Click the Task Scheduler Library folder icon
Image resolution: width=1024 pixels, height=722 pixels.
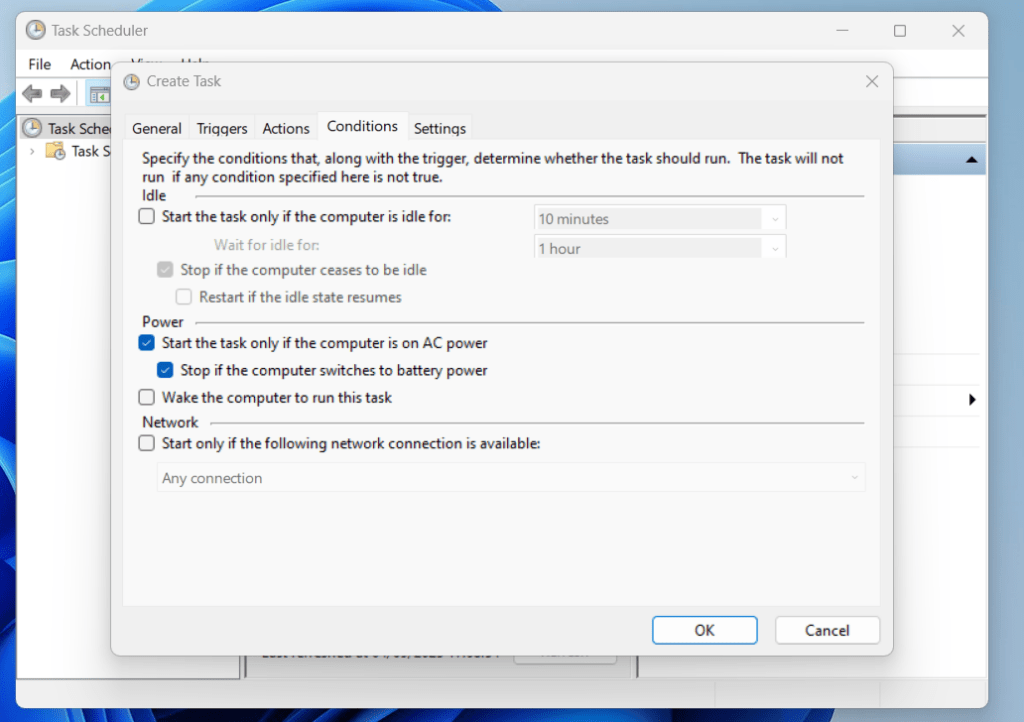pyautogui.click(x=55, y=151)
